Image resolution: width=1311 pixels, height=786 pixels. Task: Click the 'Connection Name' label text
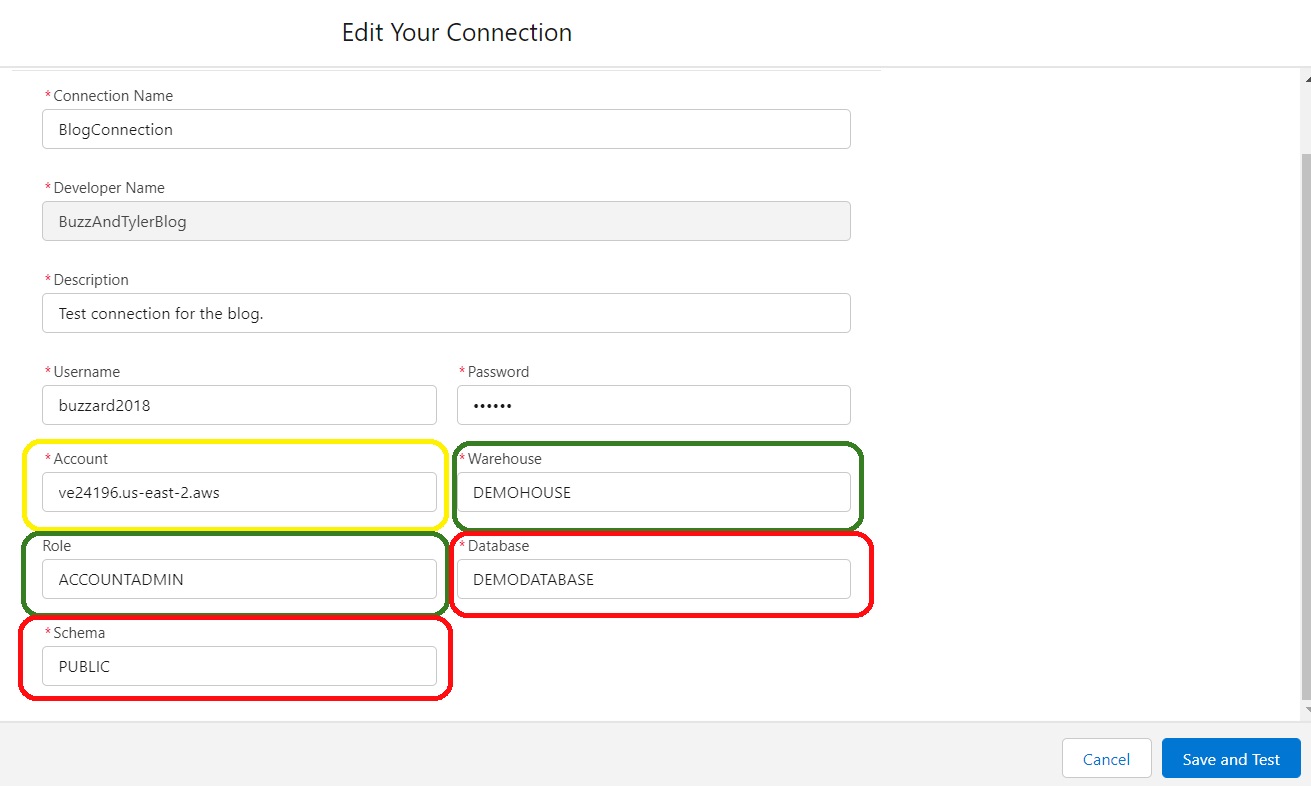coord(112,96)
